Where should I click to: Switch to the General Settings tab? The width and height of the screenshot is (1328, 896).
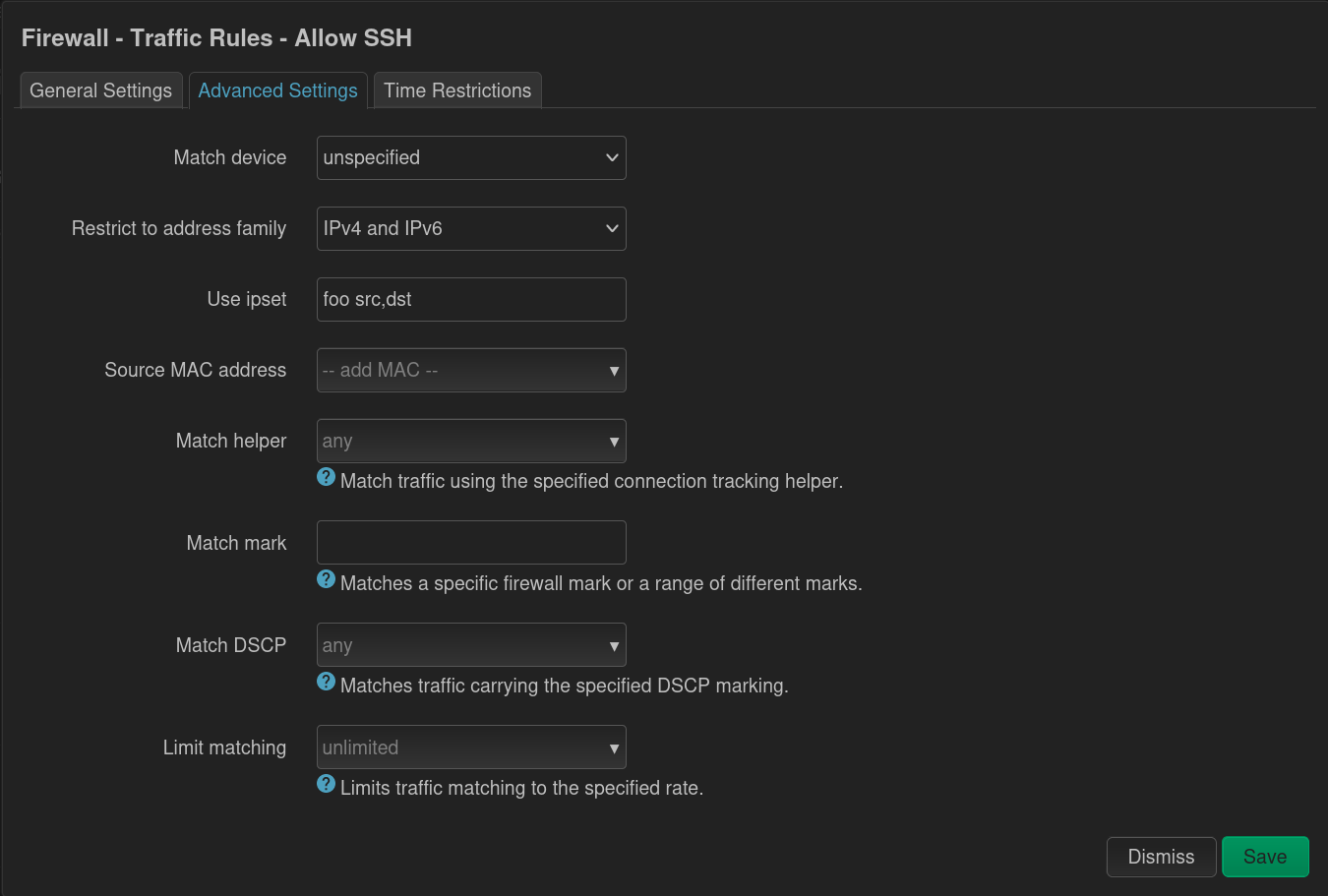click(x=100, y=90)
